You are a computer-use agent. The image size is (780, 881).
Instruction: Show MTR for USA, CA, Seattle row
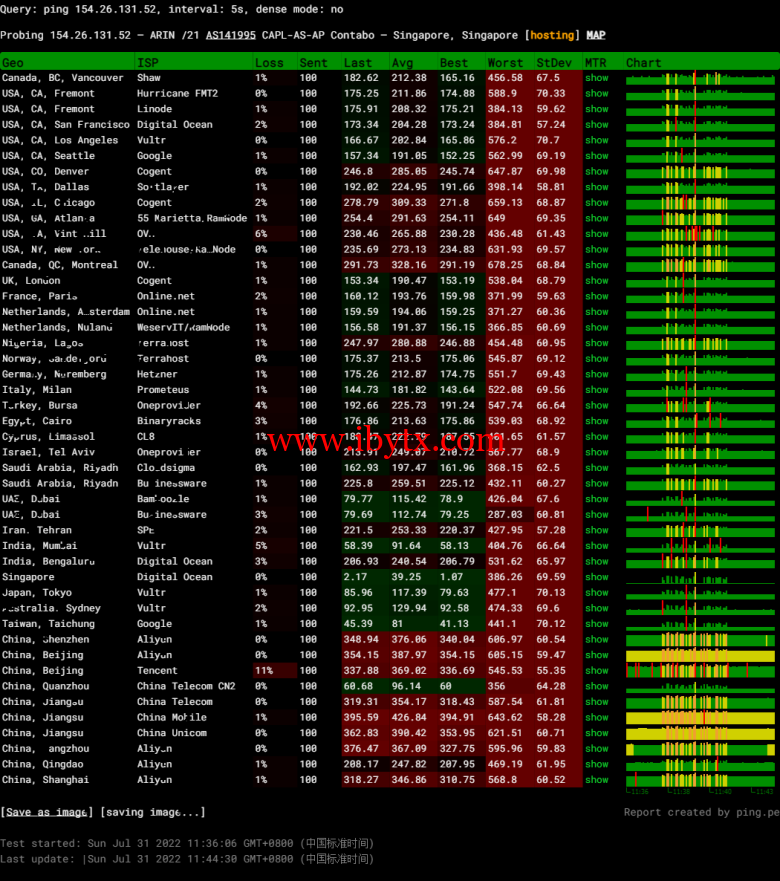tap(596, 156)
